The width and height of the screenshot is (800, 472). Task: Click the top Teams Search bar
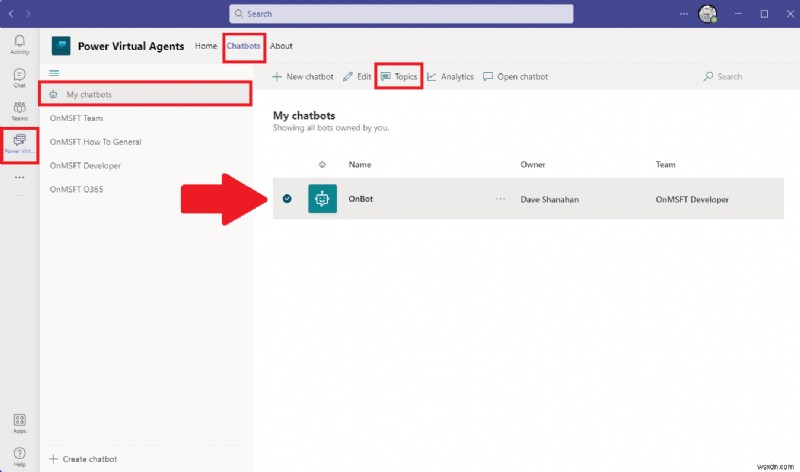401,14
